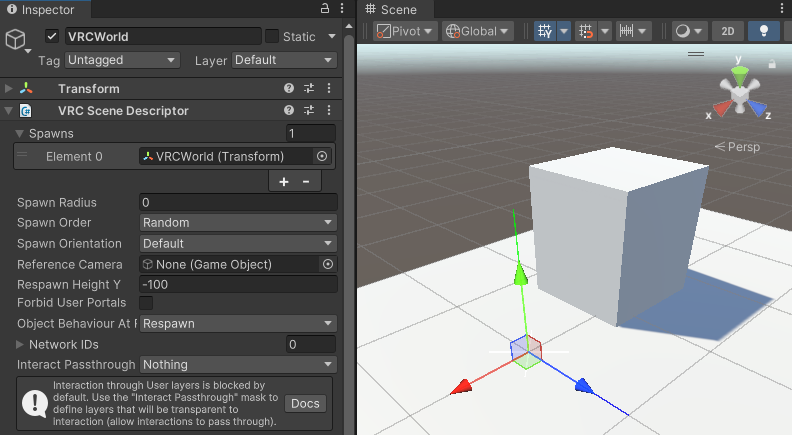
Task: Open the Layer dropdown showing Default
Action: [x=284, y=60]
